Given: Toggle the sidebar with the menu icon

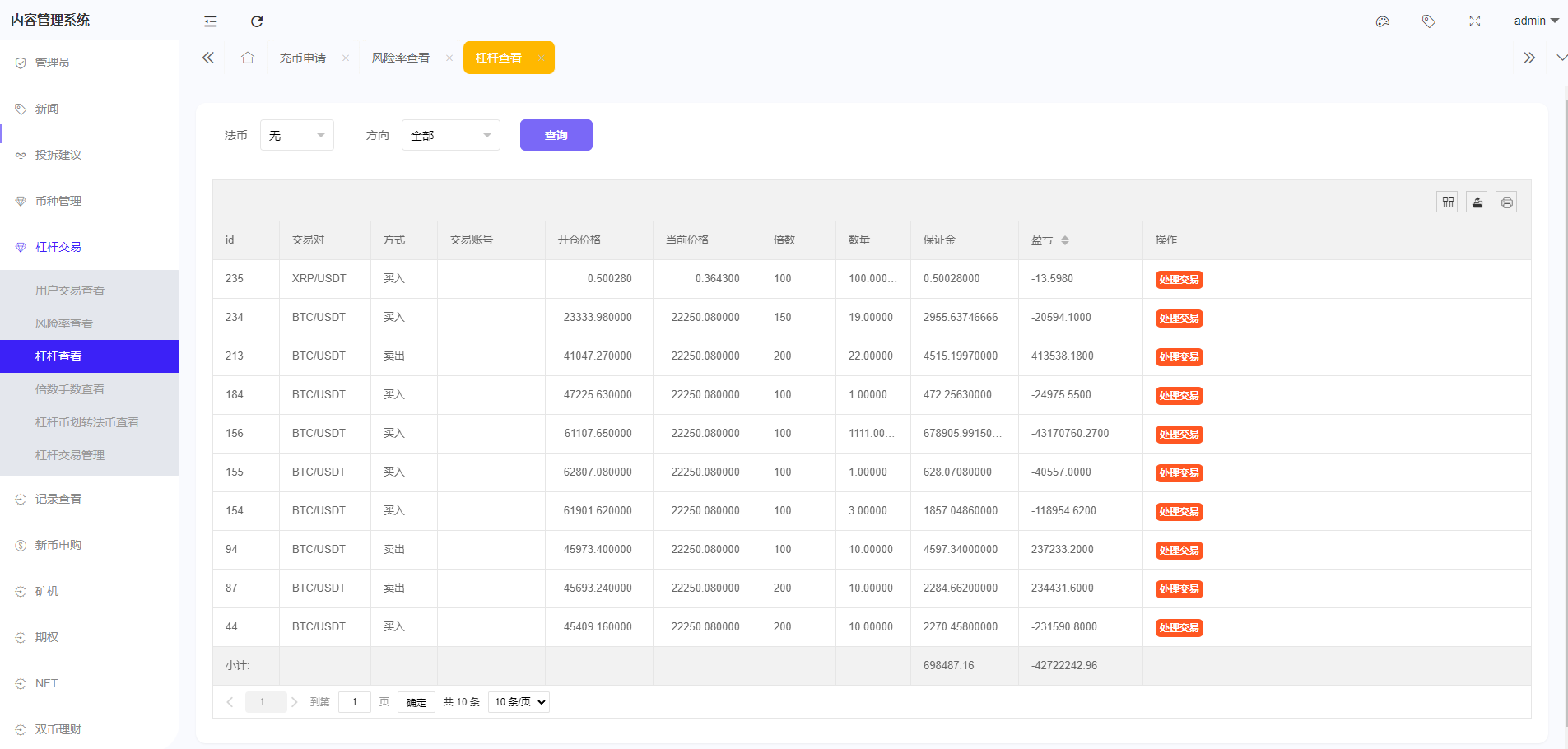Looking at the screenshot, I should (211, 21).
